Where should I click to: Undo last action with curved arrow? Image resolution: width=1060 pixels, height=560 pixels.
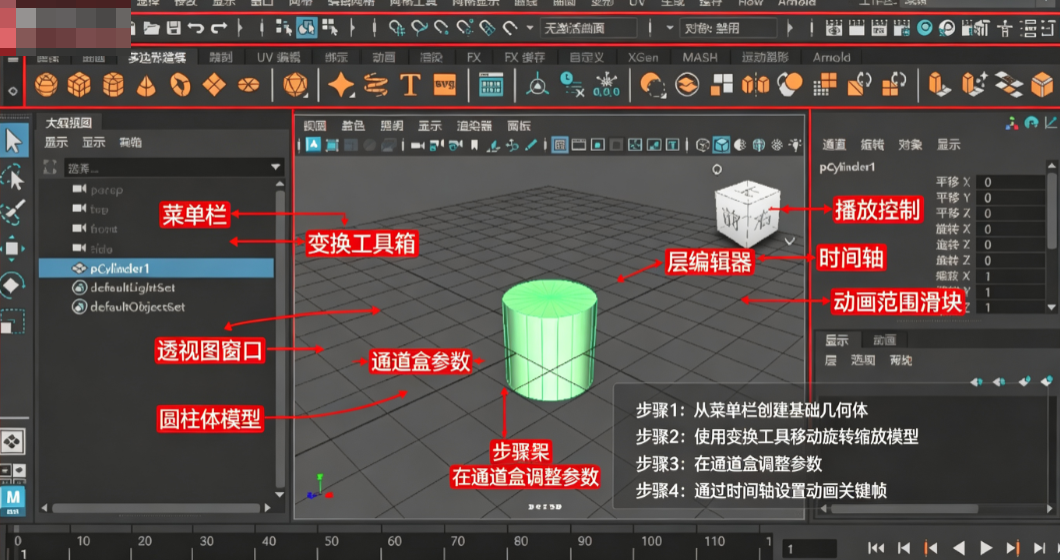[x=196, y=28]
